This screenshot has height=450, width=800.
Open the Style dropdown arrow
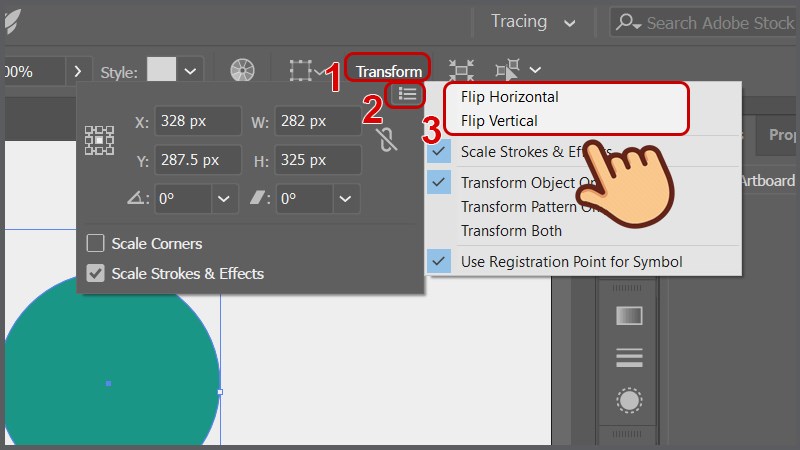190,71
